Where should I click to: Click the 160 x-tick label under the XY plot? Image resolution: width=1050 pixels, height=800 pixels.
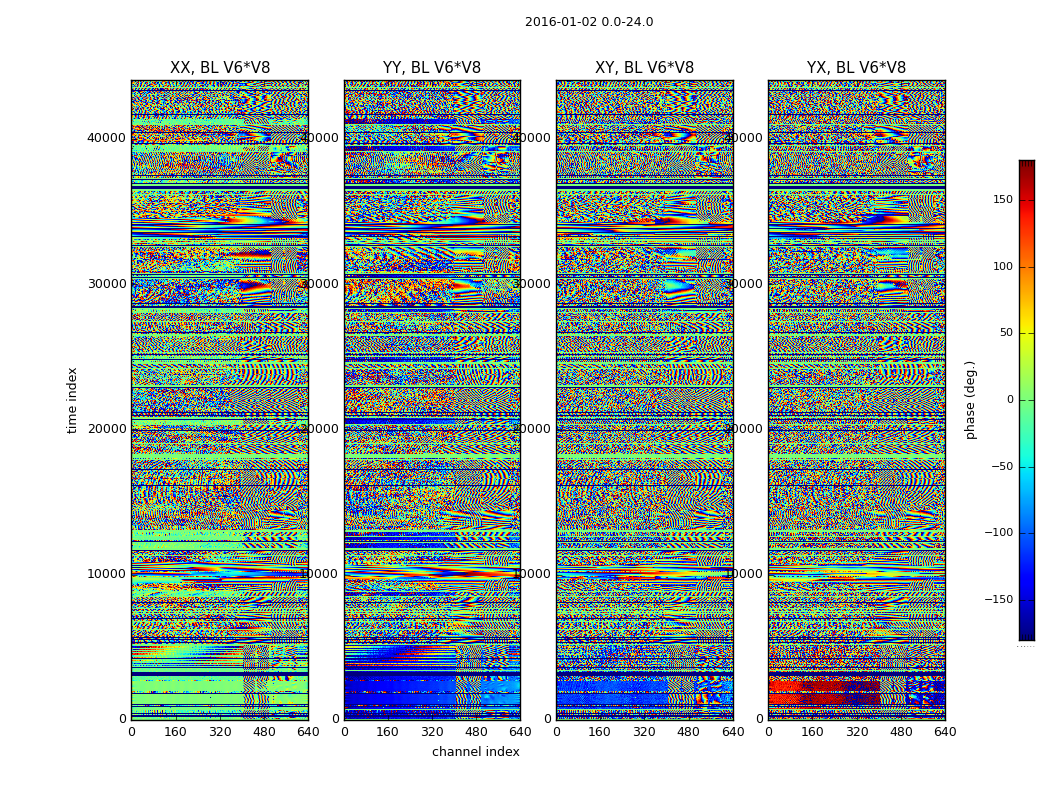600,732
